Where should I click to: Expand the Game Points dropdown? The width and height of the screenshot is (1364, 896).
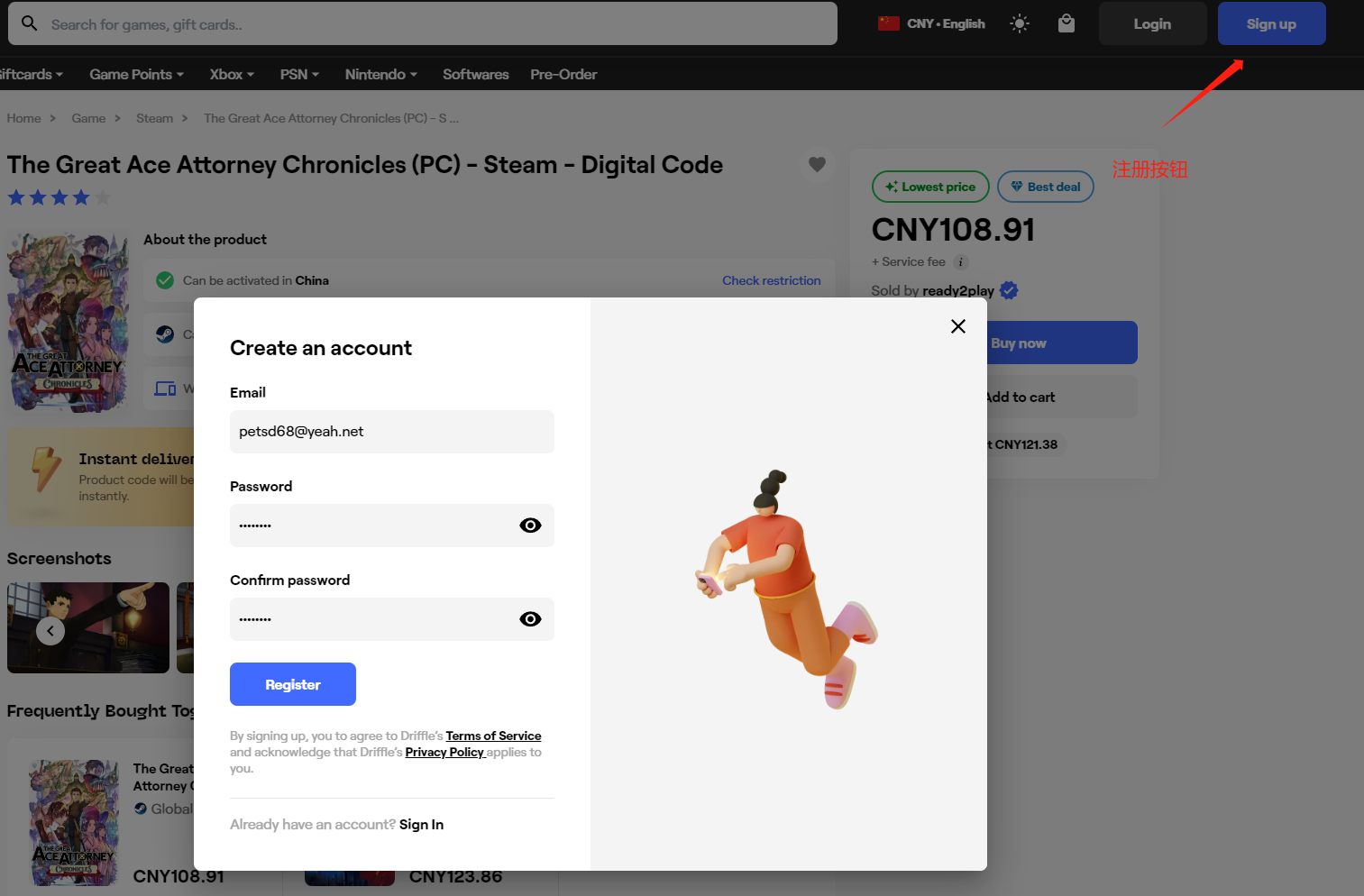(x=136, y=74)
